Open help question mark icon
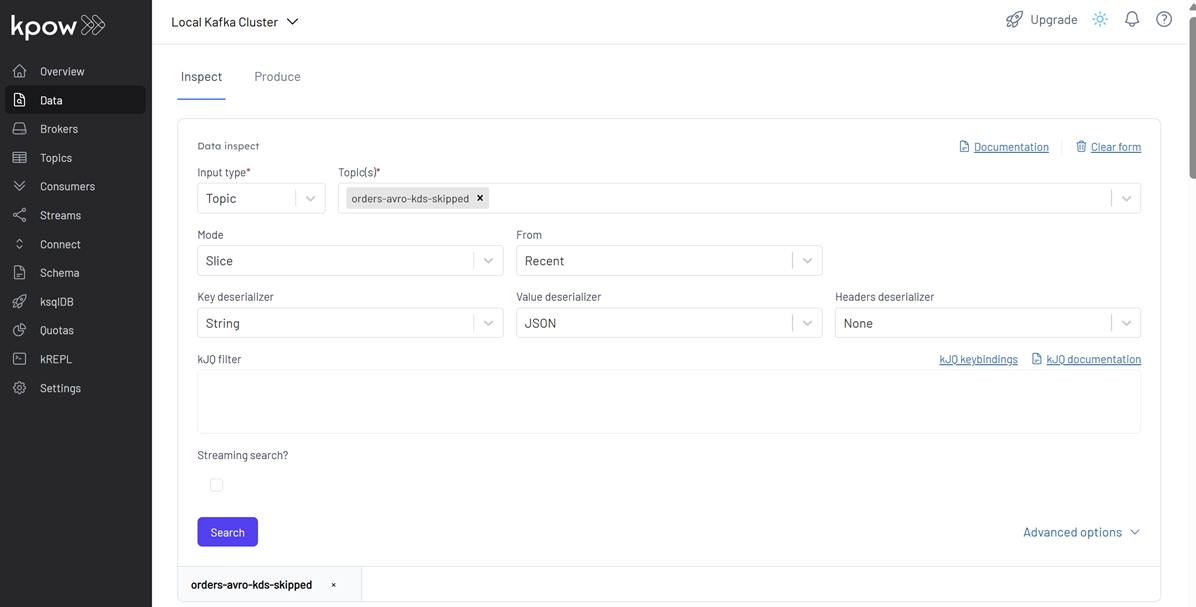This screenshot has height=607, width=1196. (1164, 20)
